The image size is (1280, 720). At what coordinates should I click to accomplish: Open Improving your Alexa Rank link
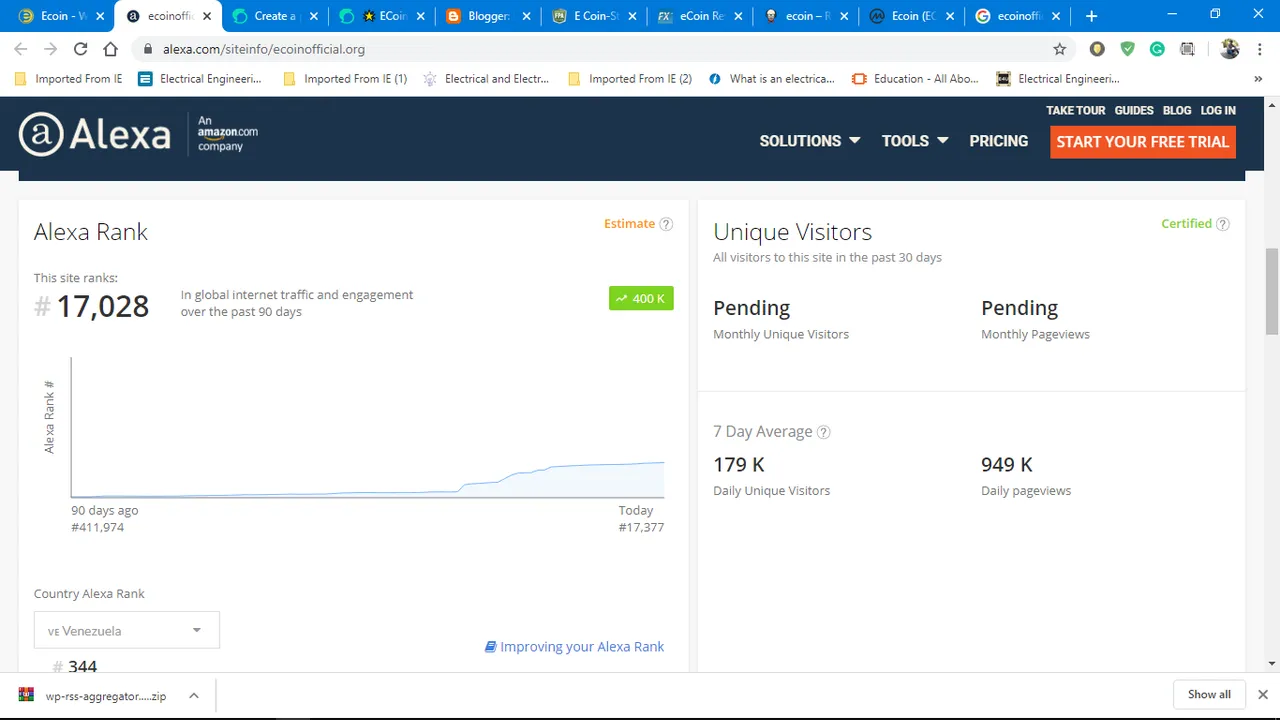click(574, 647)
